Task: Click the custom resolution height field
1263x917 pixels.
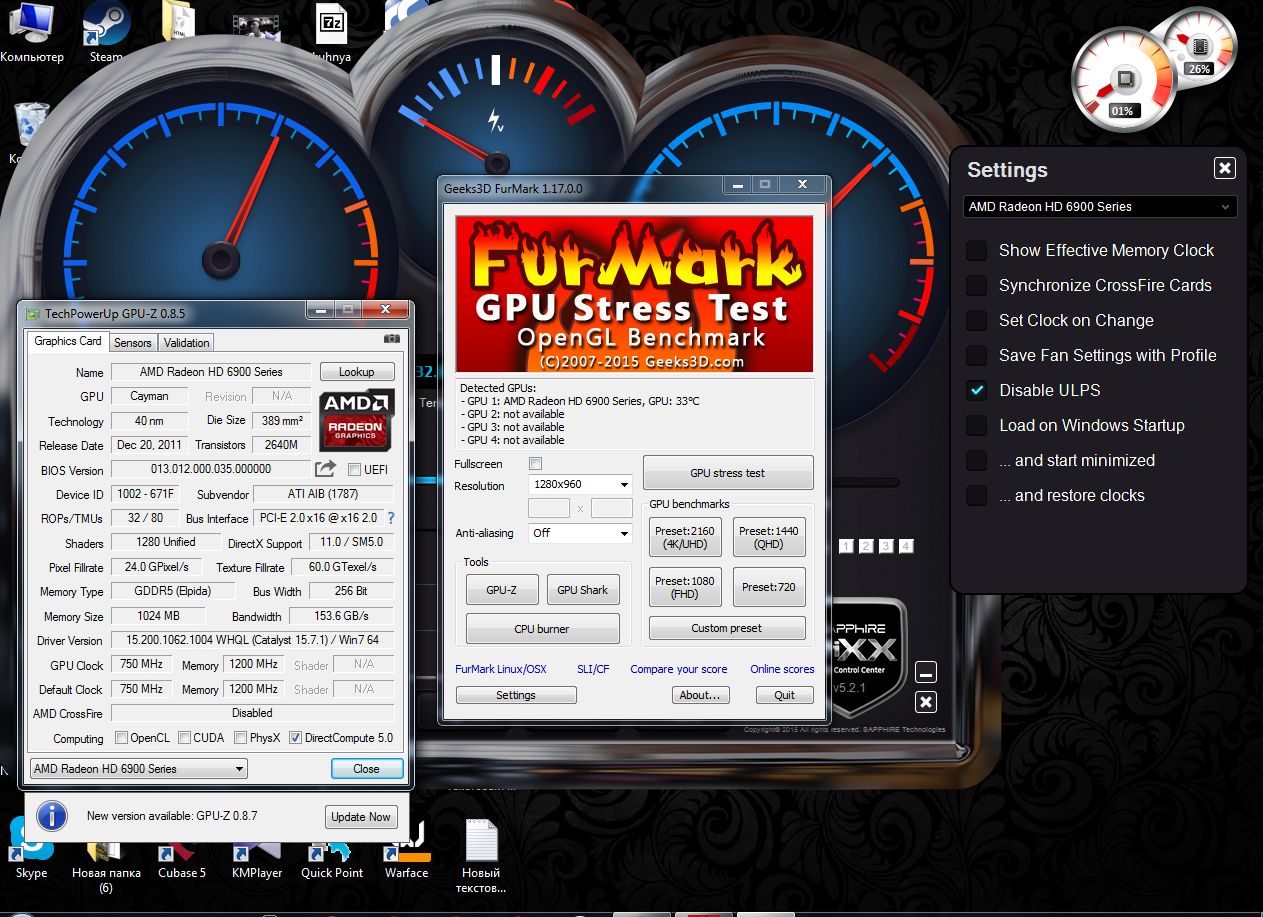Action: (611, 508)
